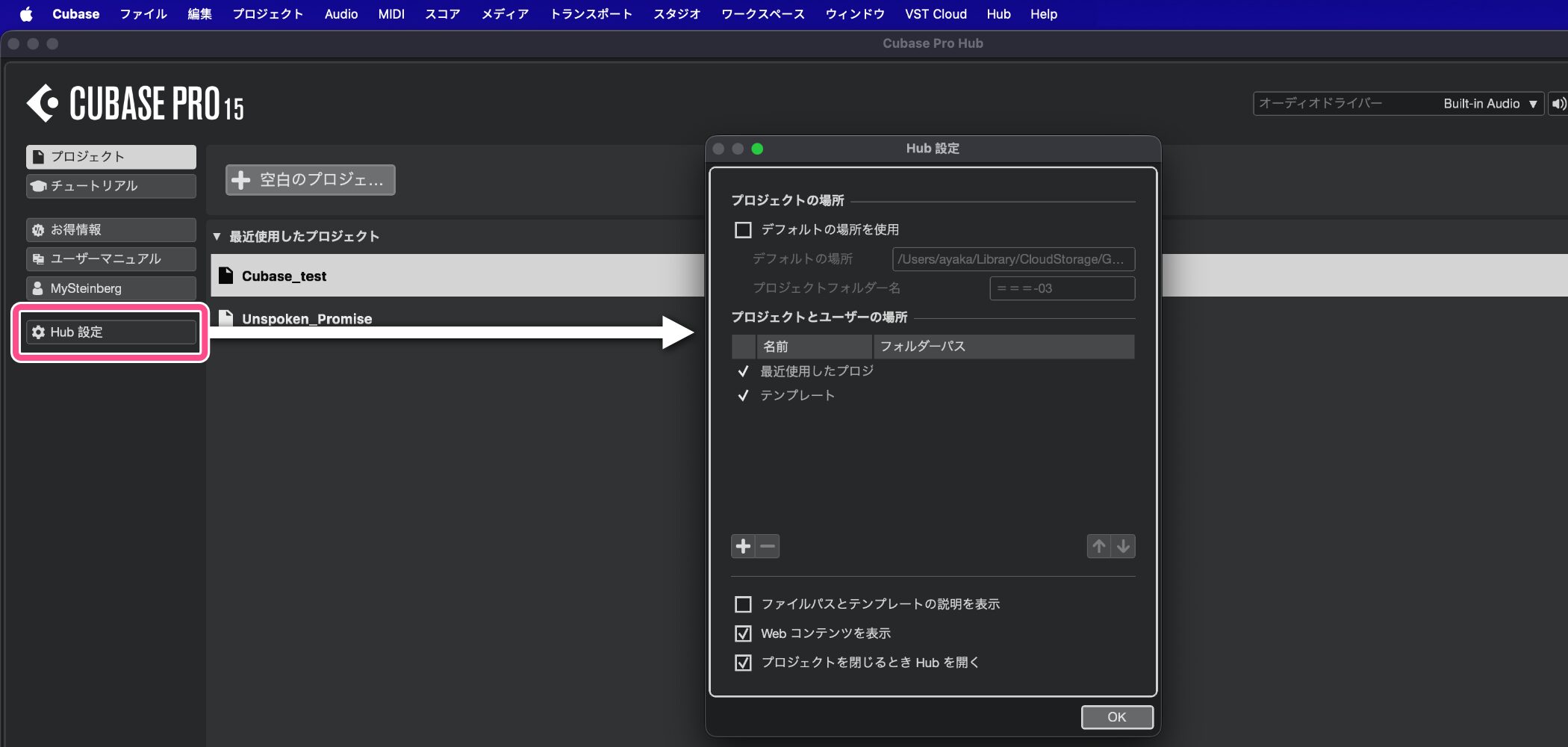Open the Built-in Audio driver dropdown
1568x747 pixels.
tap(1490, 104)
